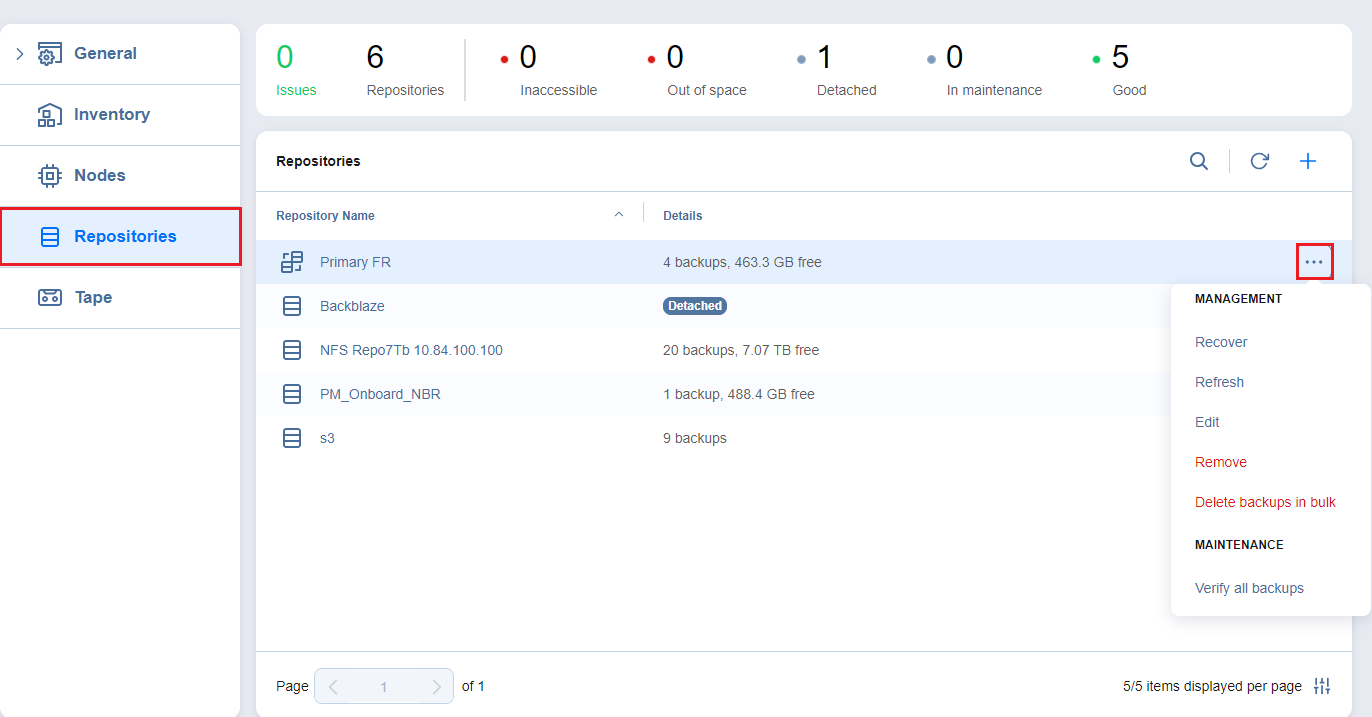Click the search magnifier icon in Repositories
This screenshot has height=717, width=1372.
pyautogui.click(x=1198, y=161)
